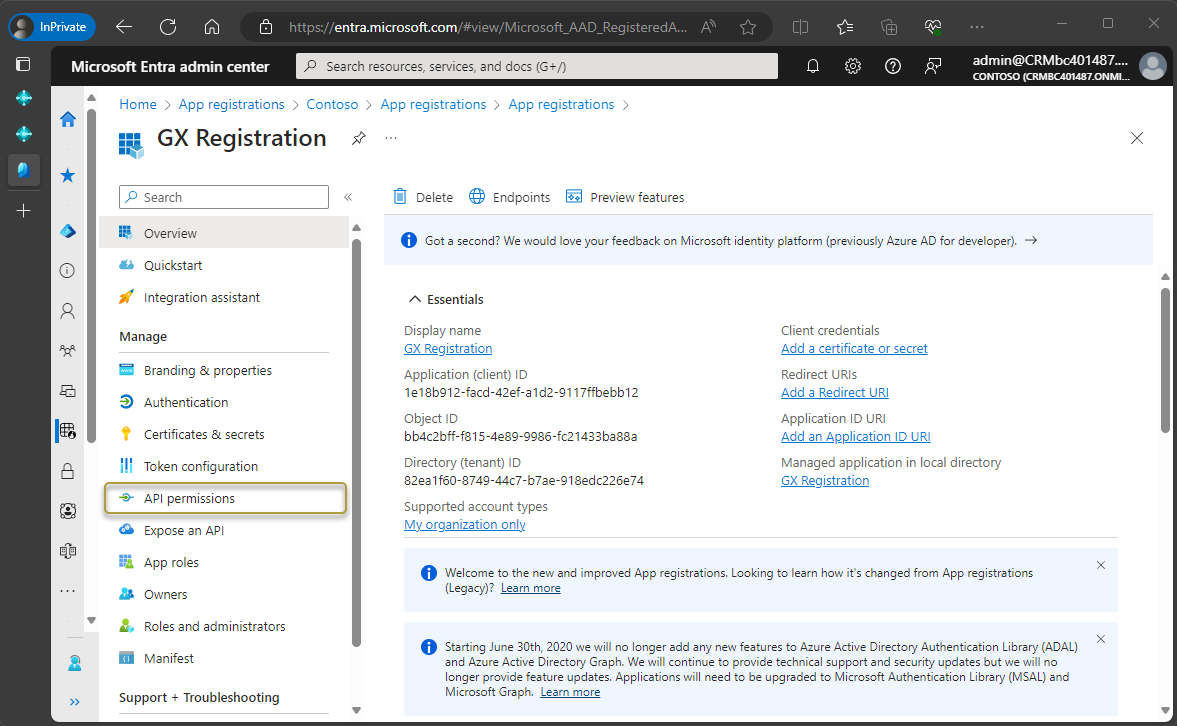
Task: Click the help question mark icon
Action: coord(893,66)
